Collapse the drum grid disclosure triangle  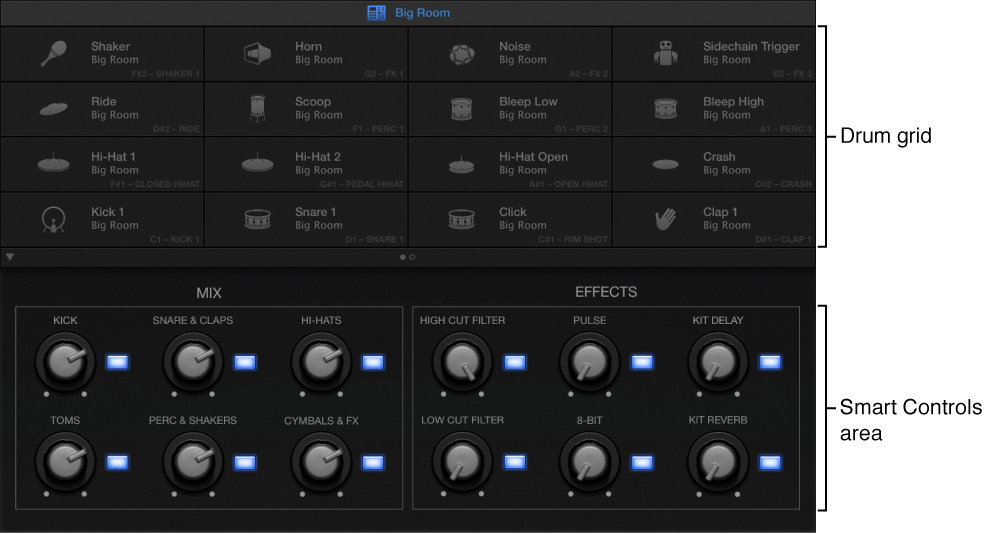click(x=9, y=257)
